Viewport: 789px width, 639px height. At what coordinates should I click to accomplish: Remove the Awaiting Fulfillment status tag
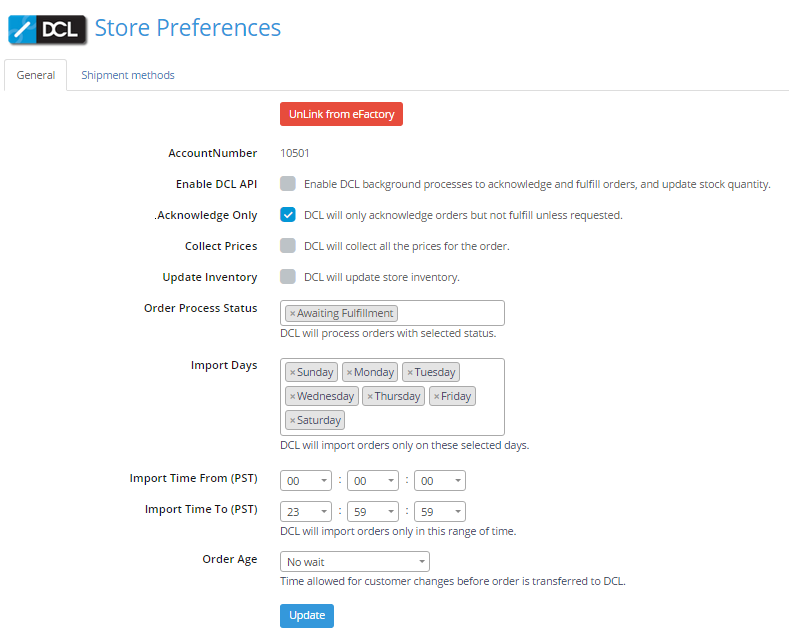(x=292, y=313)
